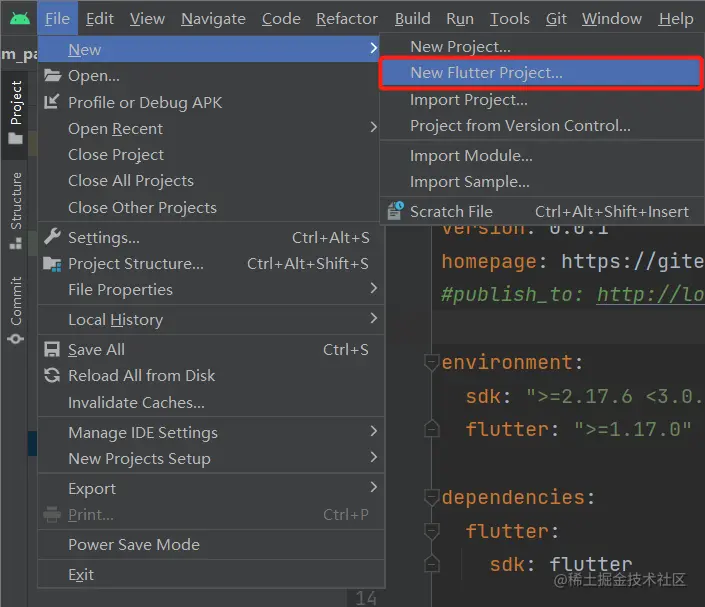
Task: Follow the http://lo publish_to link
Action: point(650,295)
